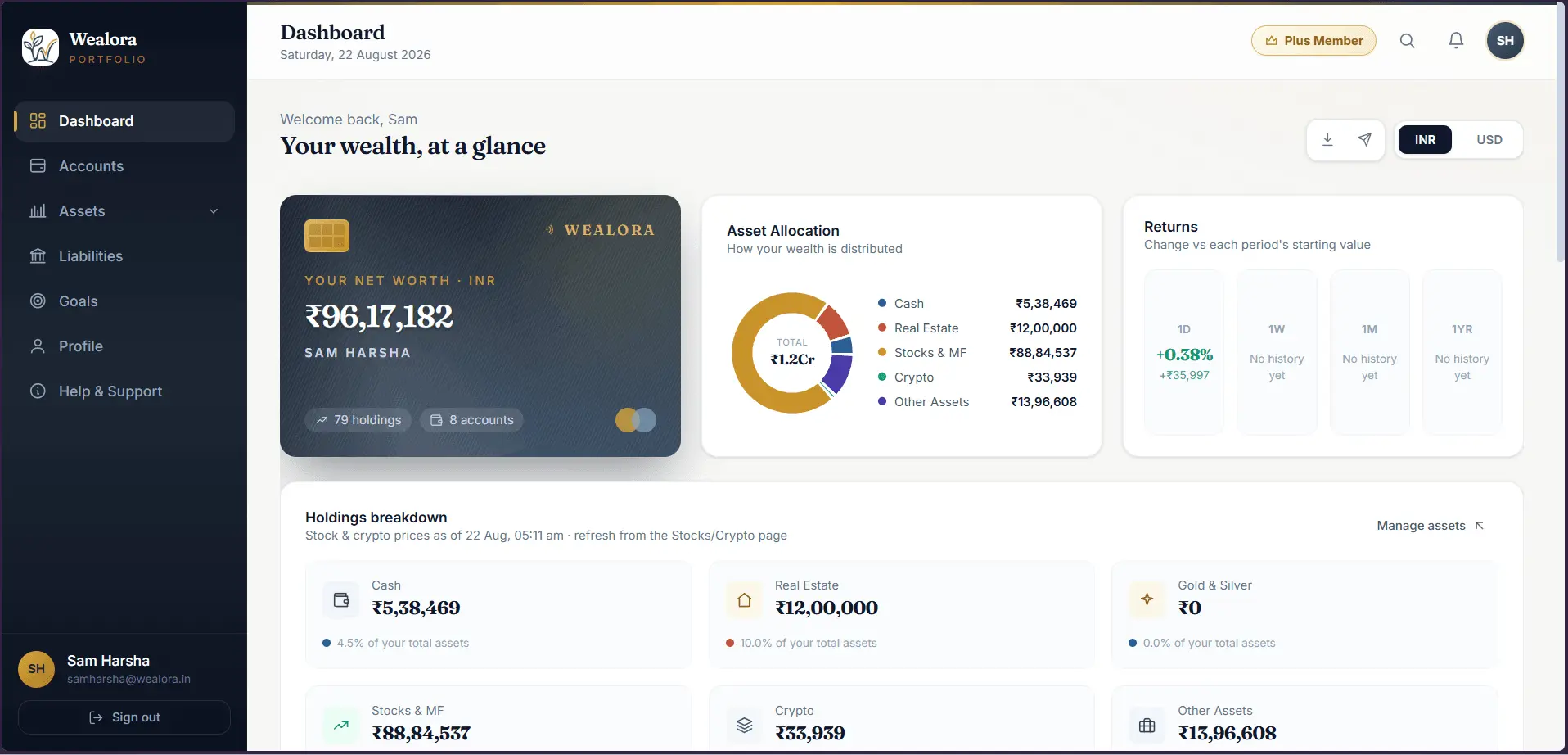Switch currency to INR
Image resolution: width=1568 pixels, height=755 pixels.
coord(1425,140)
